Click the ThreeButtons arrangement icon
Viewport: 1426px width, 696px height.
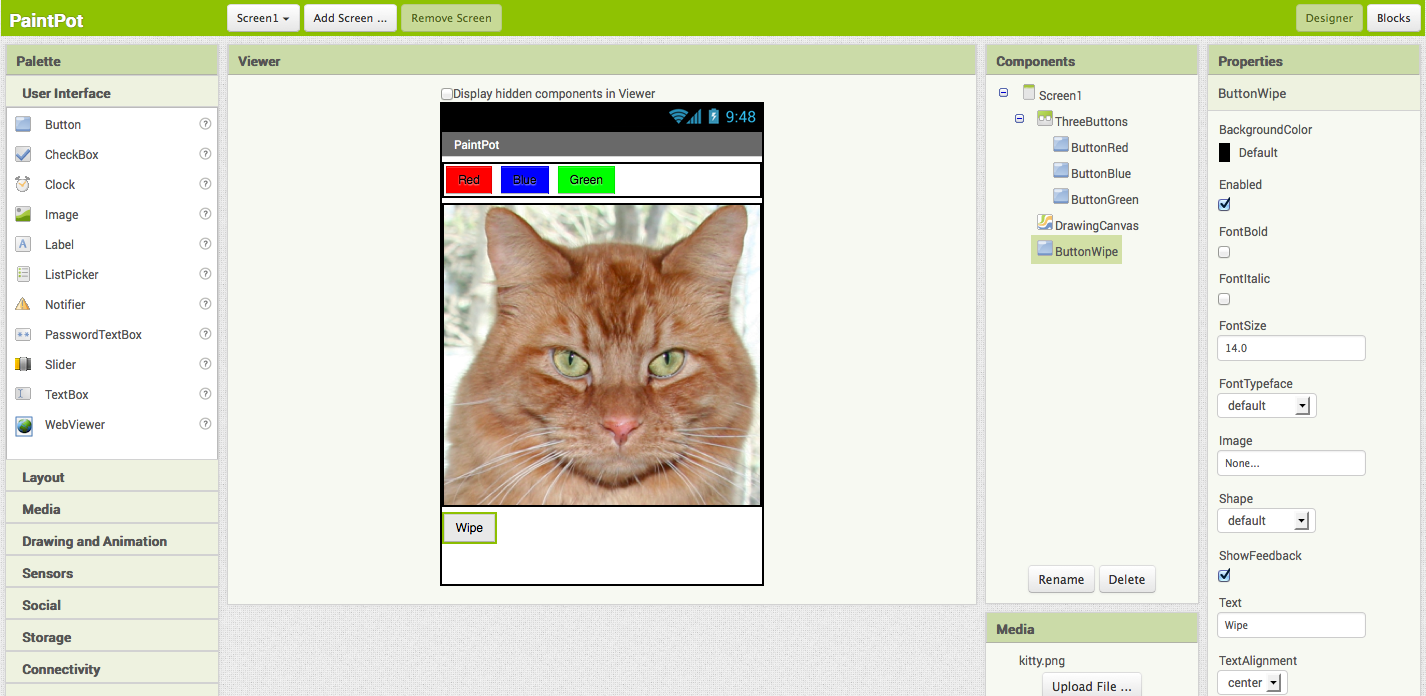point(1045,120)
